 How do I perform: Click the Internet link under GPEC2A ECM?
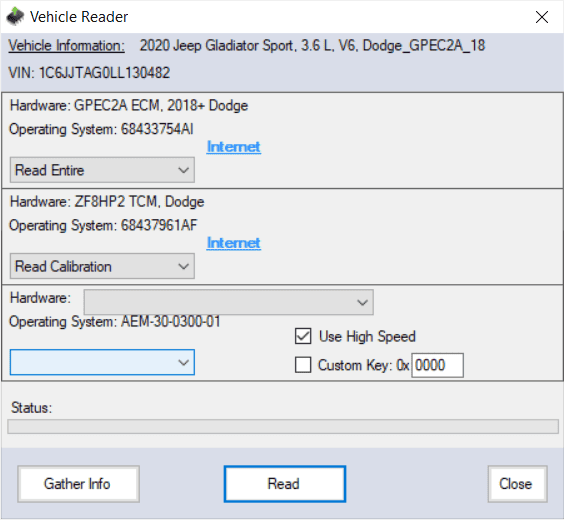[x=233, y=147]
